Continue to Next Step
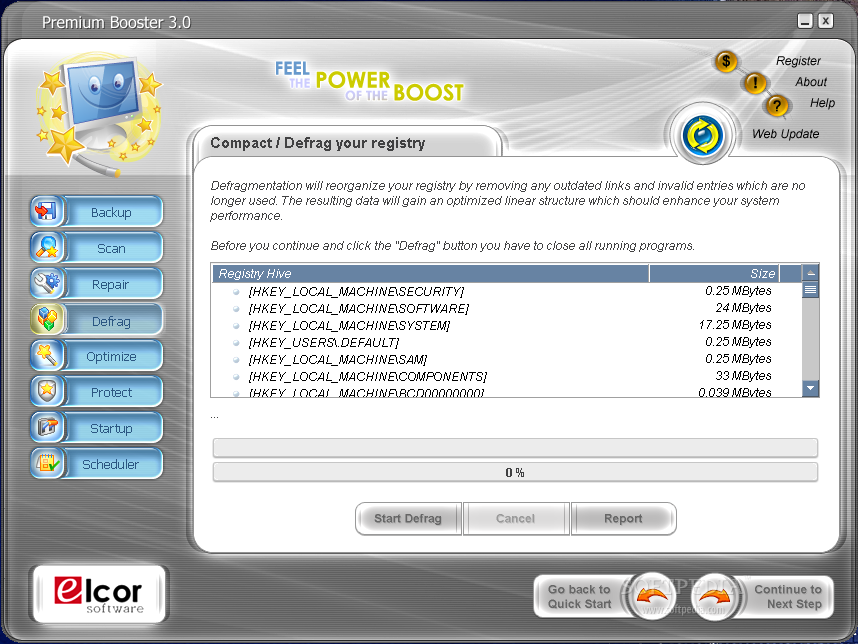Viewport: 858px width, 644px height. (x=788, y=597)
